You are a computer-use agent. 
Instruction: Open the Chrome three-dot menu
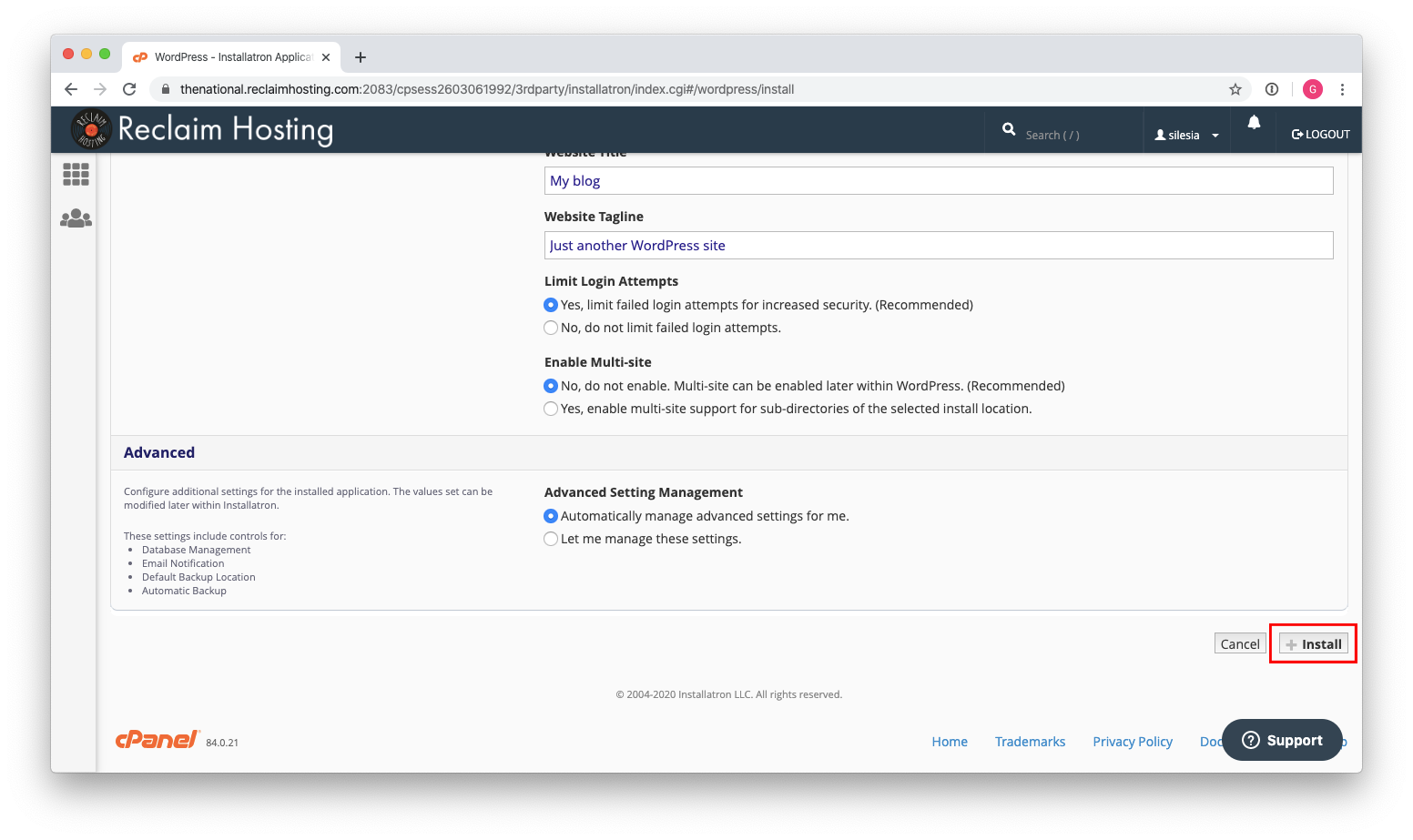(x=1342, y=89)
